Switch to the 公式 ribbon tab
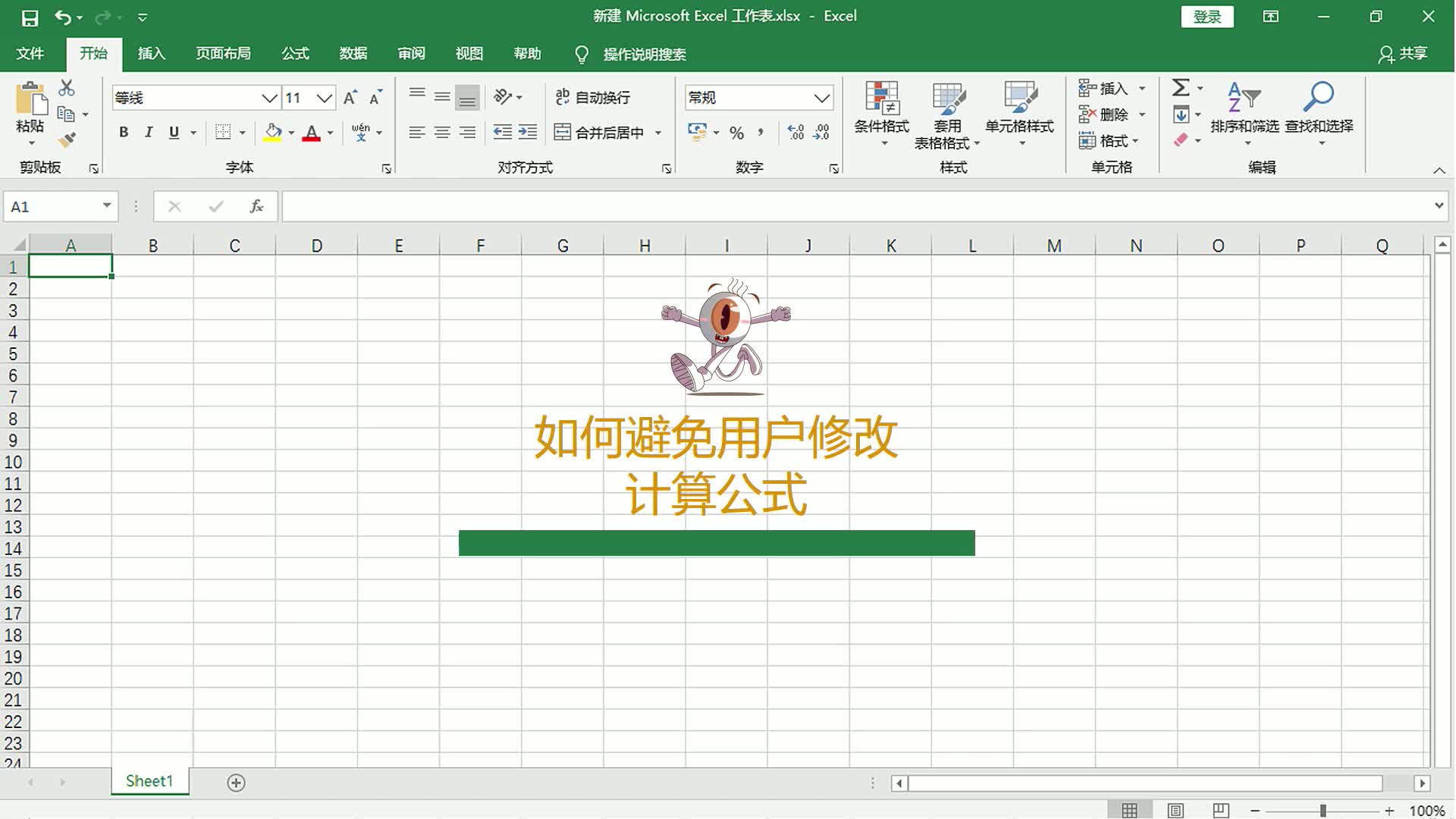The height and width of the screenshot is (819, 1456). (x=295, y=54)
